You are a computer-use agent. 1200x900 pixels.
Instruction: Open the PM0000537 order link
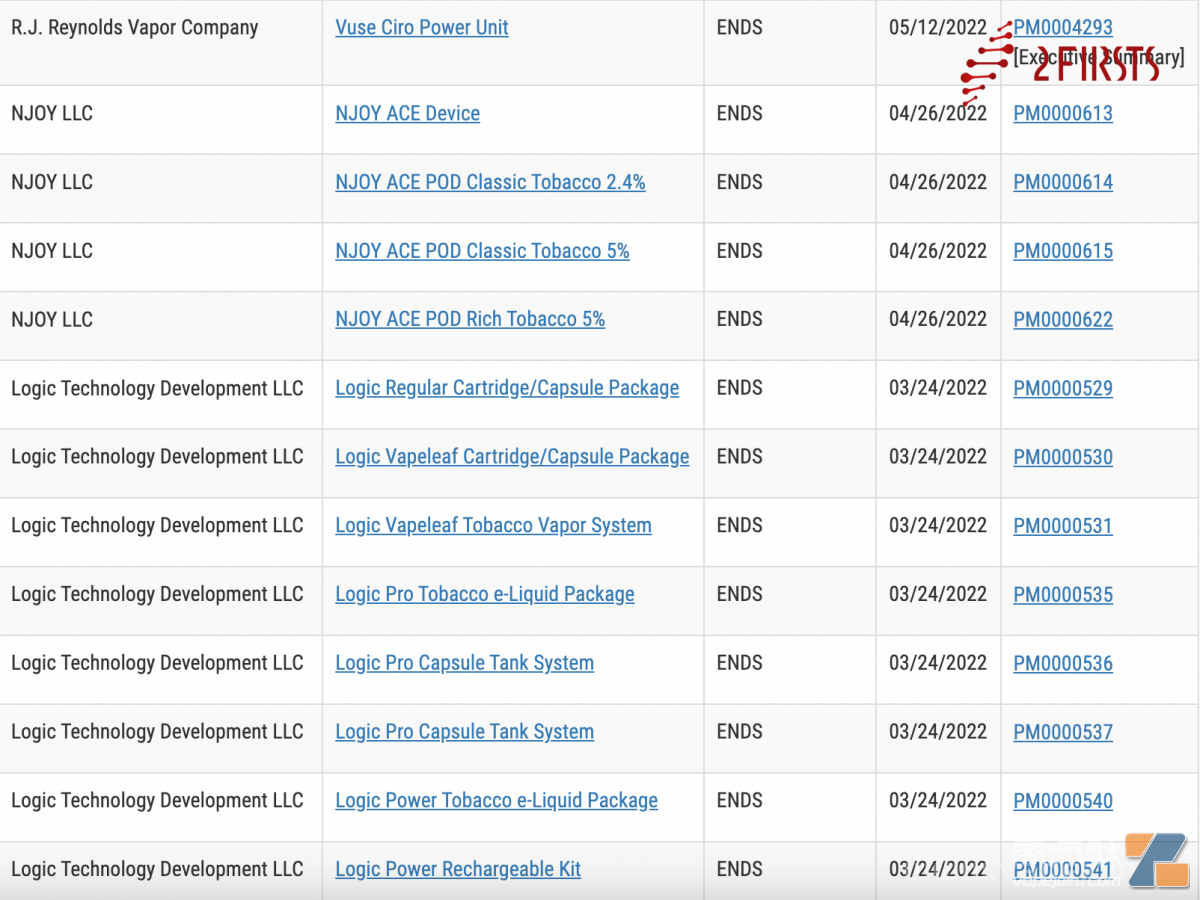1062,733
